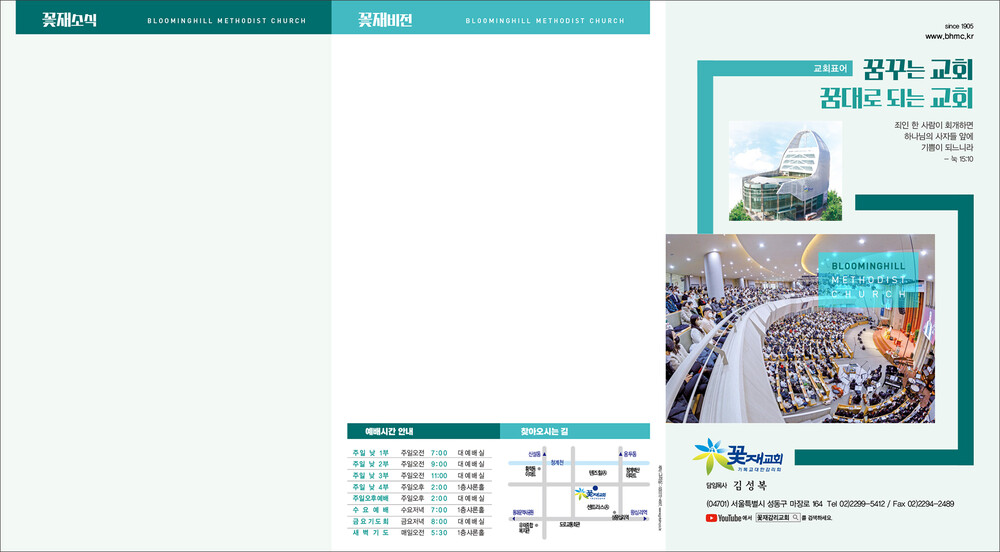Select the 꽃재비전 header tab
The image size is (1000, 552).
click(385, 19)
